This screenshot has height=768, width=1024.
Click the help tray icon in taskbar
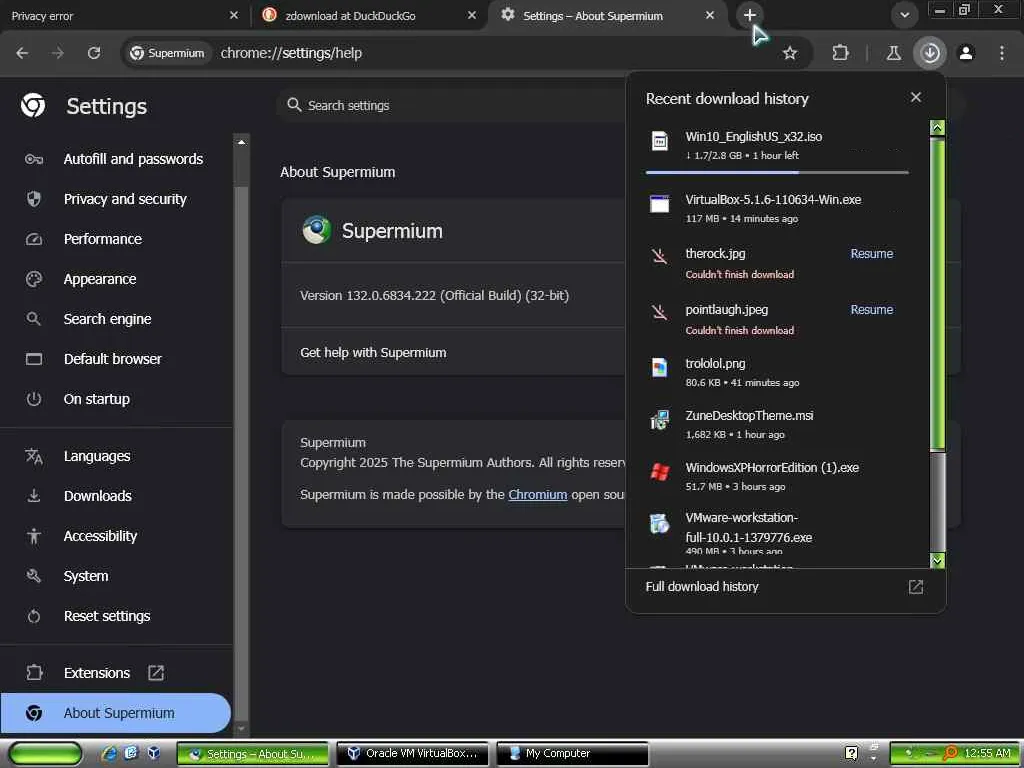(x=852, y=753)
